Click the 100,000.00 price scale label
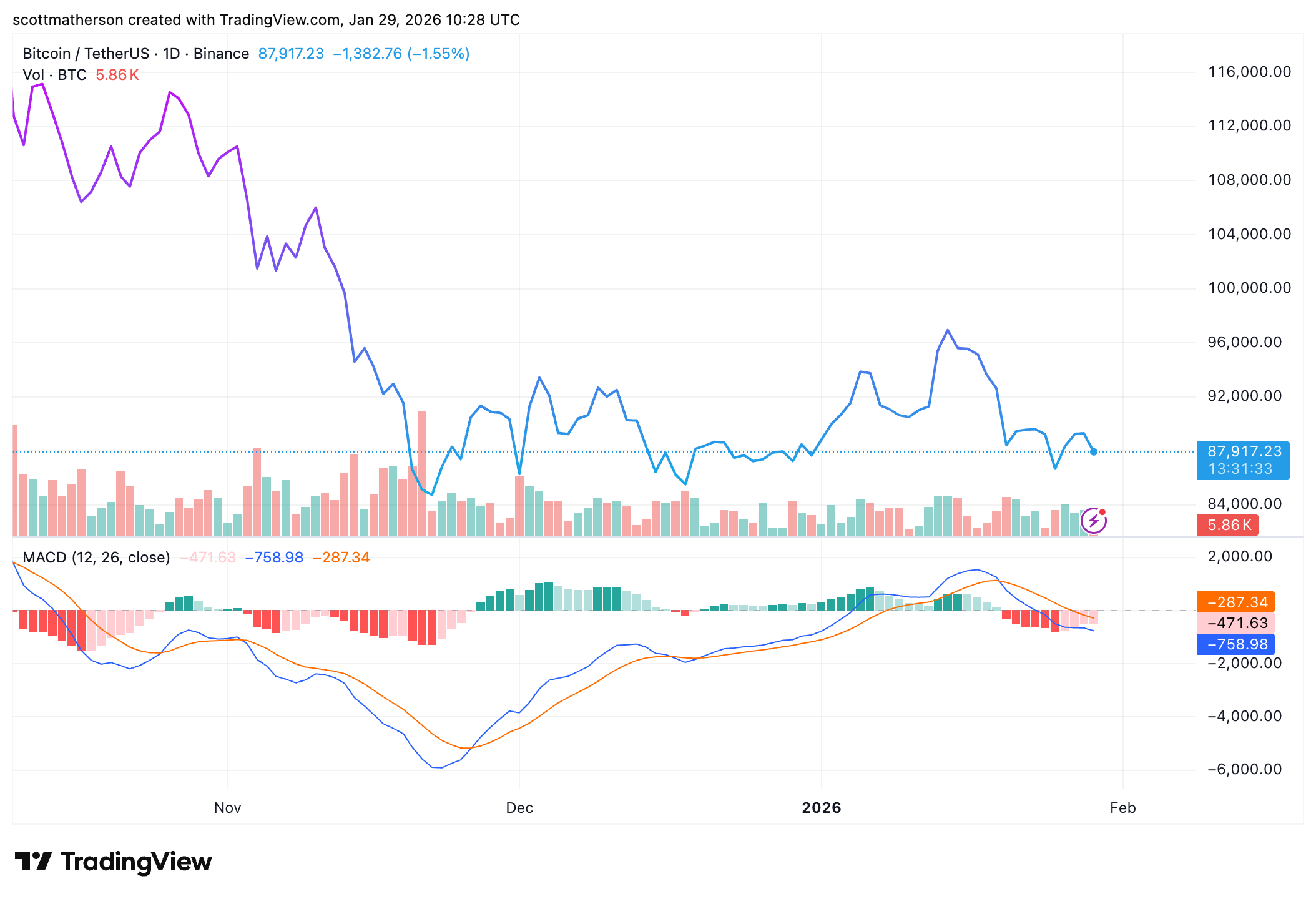The width and height of the screenshot is (1316, 899). click(1249, 288)
